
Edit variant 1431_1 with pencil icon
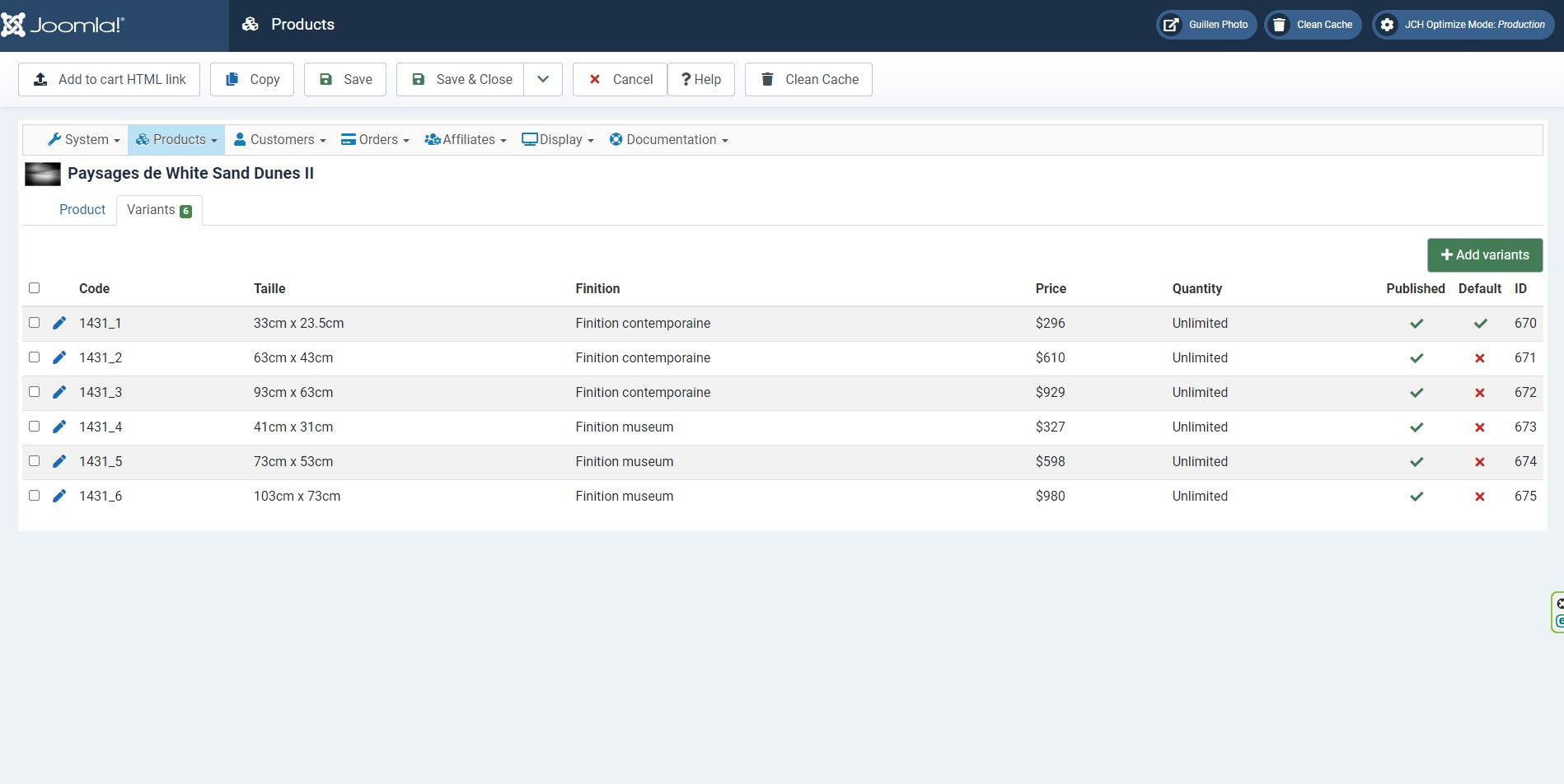(59, 323)
